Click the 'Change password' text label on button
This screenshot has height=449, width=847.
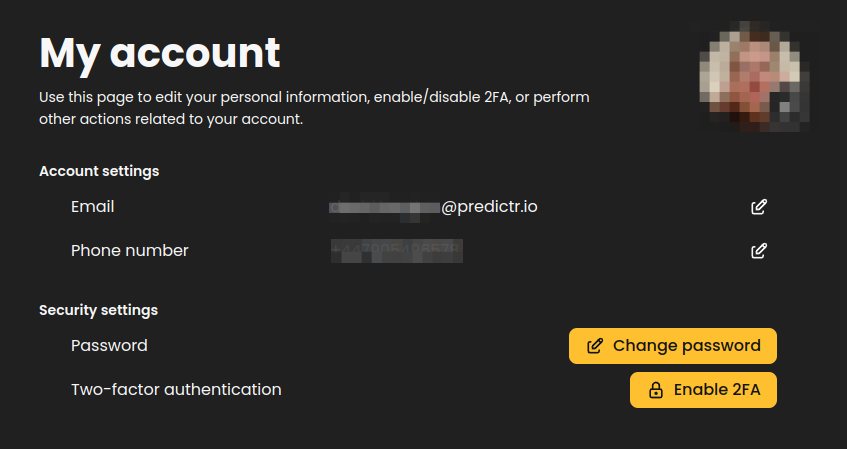point(687,346)
